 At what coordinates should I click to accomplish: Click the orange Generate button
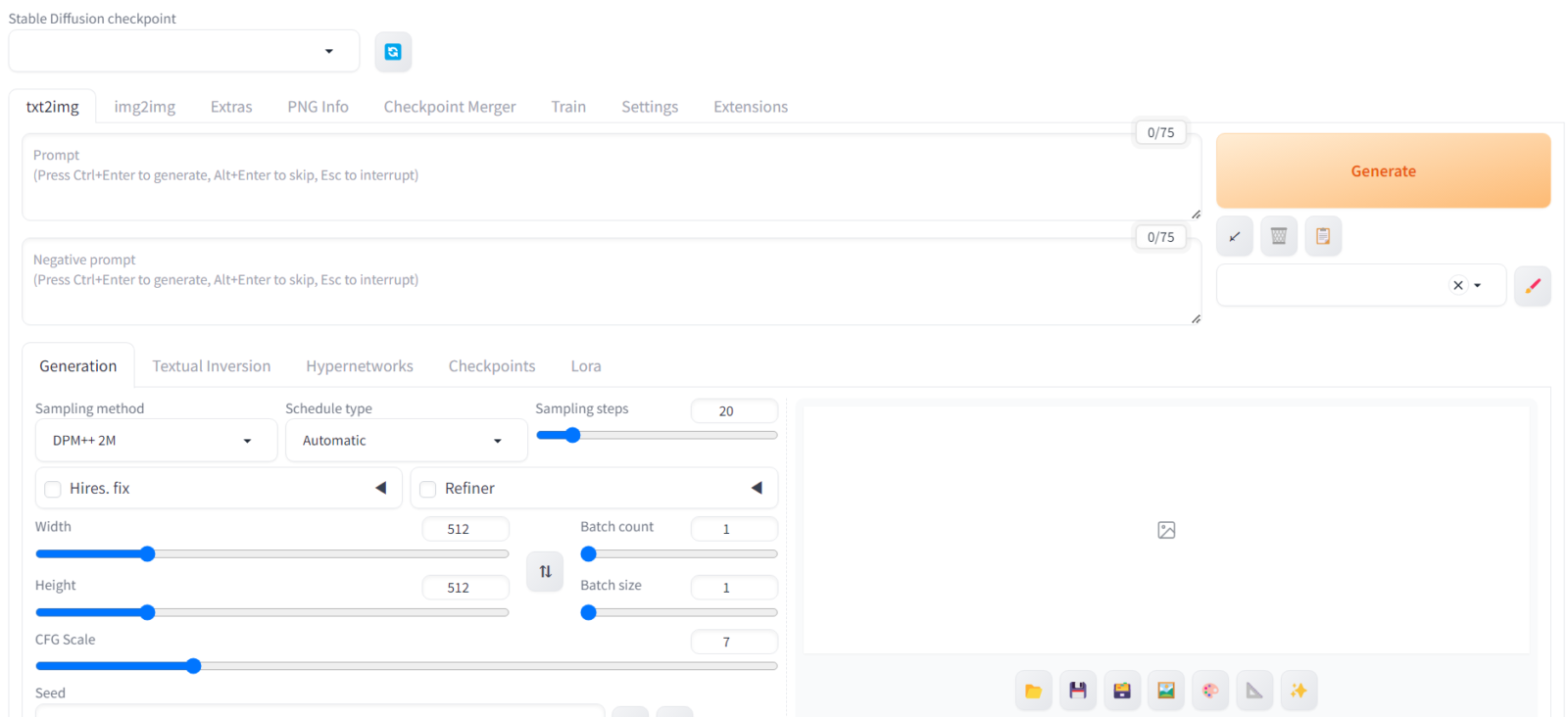tap(1384, 170)
